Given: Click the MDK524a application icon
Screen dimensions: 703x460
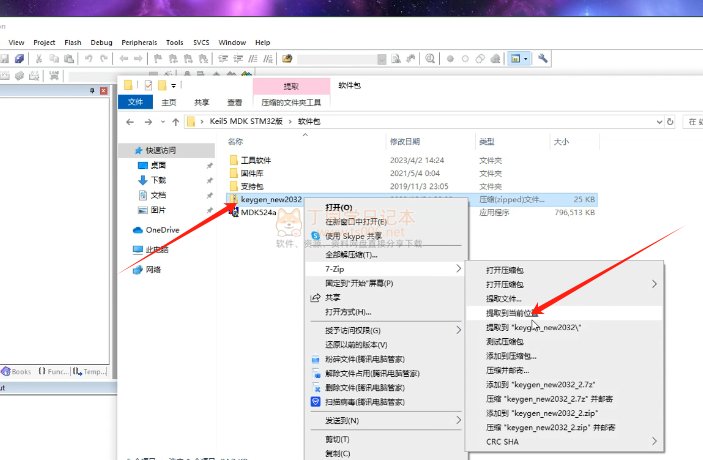Looking at the screenshot, I should pyautogui.click(x=233, y=212).
